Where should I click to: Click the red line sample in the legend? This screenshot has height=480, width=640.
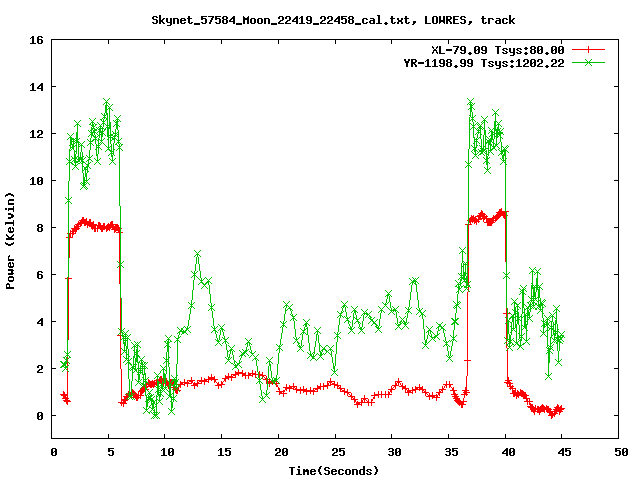(x=588, y=50)
